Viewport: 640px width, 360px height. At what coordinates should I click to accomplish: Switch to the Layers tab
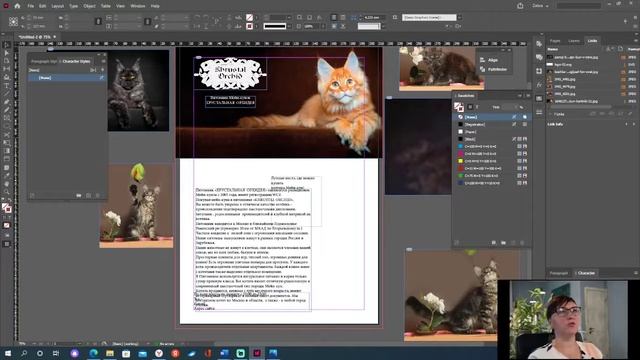pyautogui.click(x=574, y=41)
